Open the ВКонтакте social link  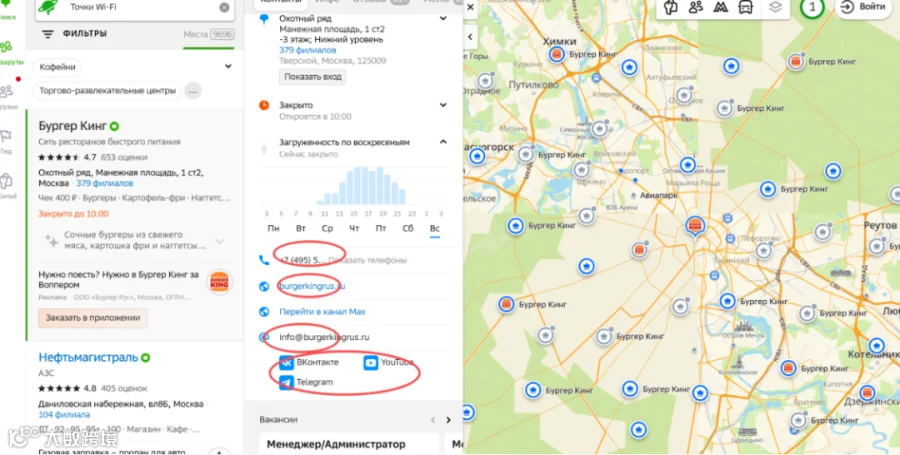click(x=309, y=363)
